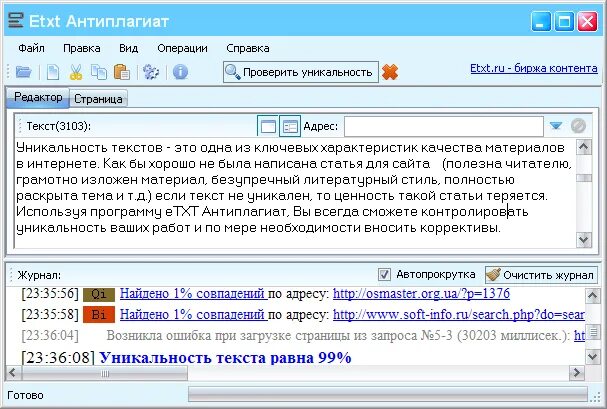Click journal horizontal scroll-right arrow

[x=577, y=373]
